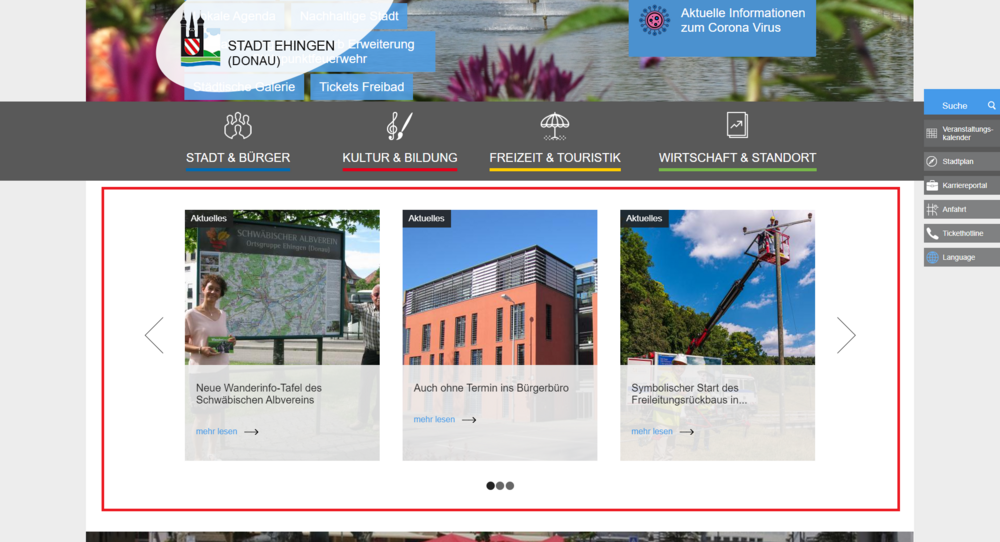The width and height of the screenshot is (1000, 542).
Task: Open Aktuelle Informationen zum Corona Virus
Action: pos(722,27)
